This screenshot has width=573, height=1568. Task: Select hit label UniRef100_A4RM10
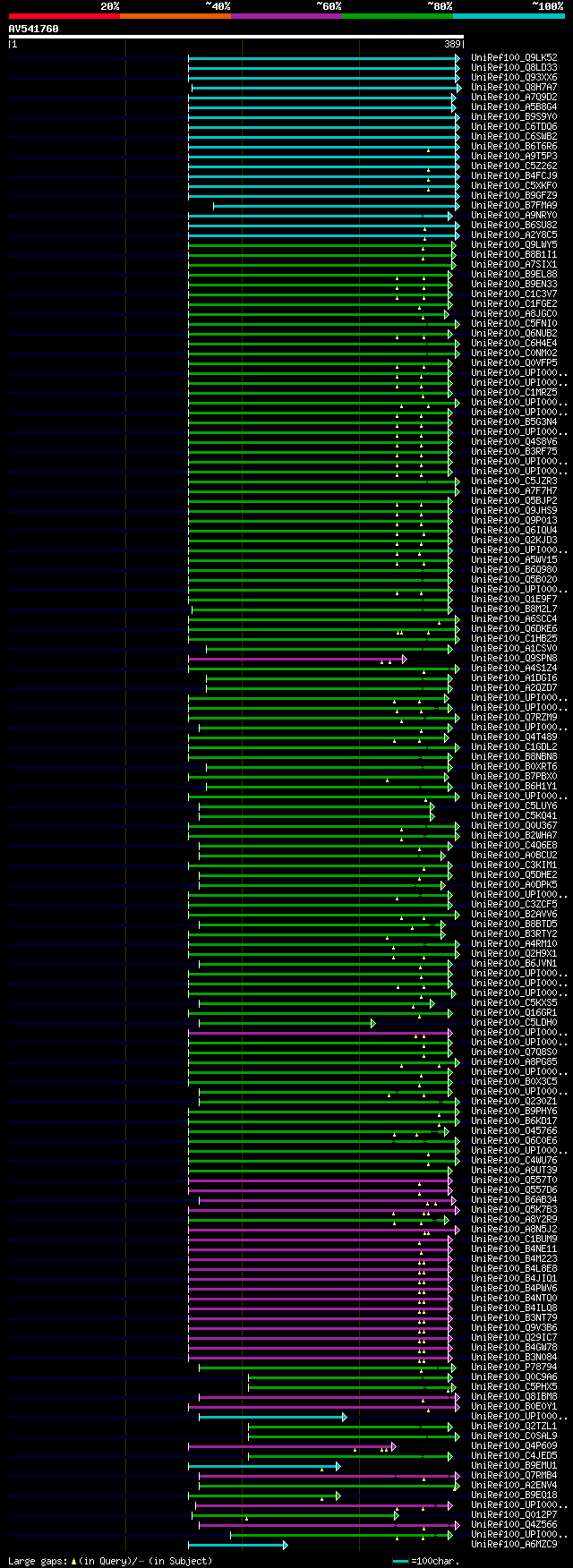[514, 943]
